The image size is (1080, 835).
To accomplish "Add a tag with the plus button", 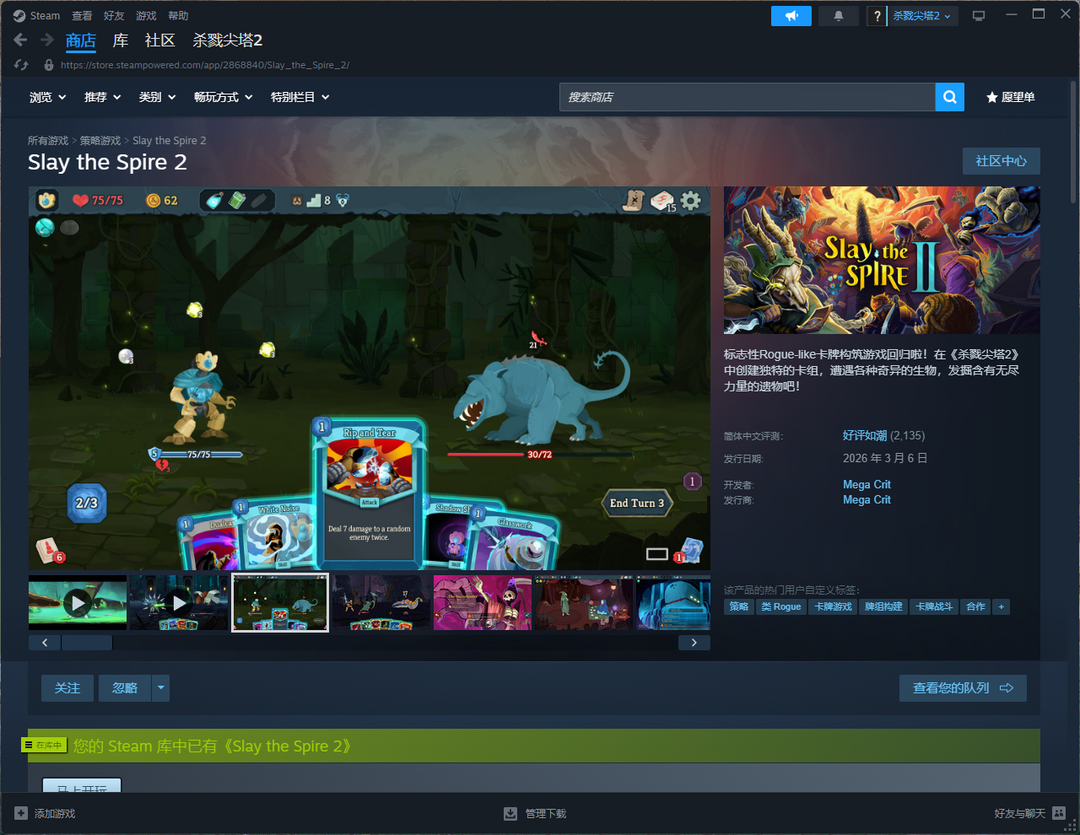I will tap(1000, 606).
